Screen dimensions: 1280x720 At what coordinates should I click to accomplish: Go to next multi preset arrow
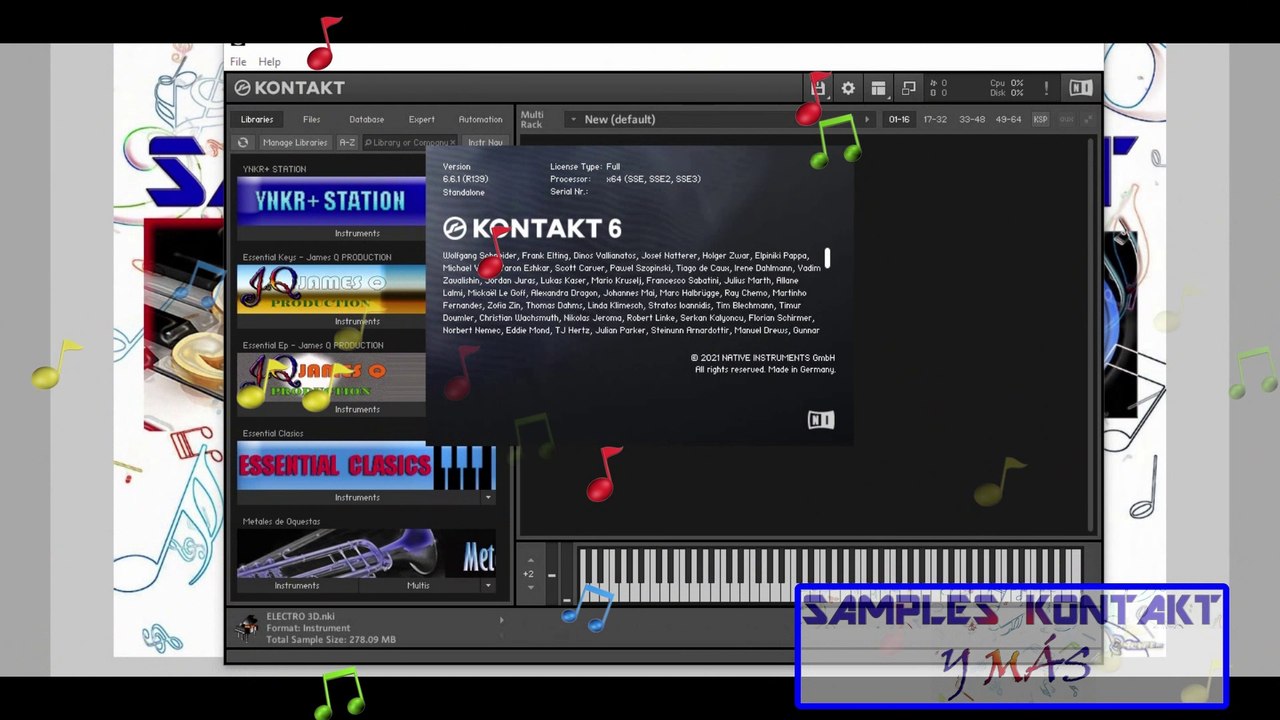(x=867, y=119)
